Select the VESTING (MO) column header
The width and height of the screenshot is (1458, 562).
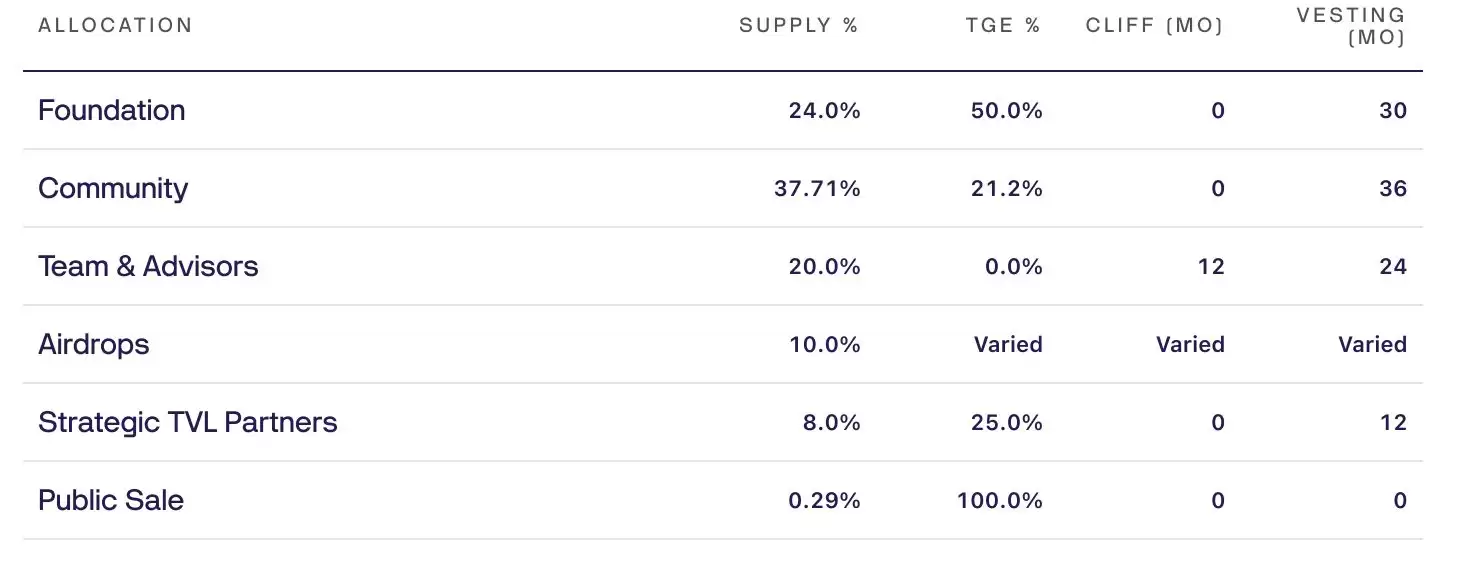click(1351, 27)
